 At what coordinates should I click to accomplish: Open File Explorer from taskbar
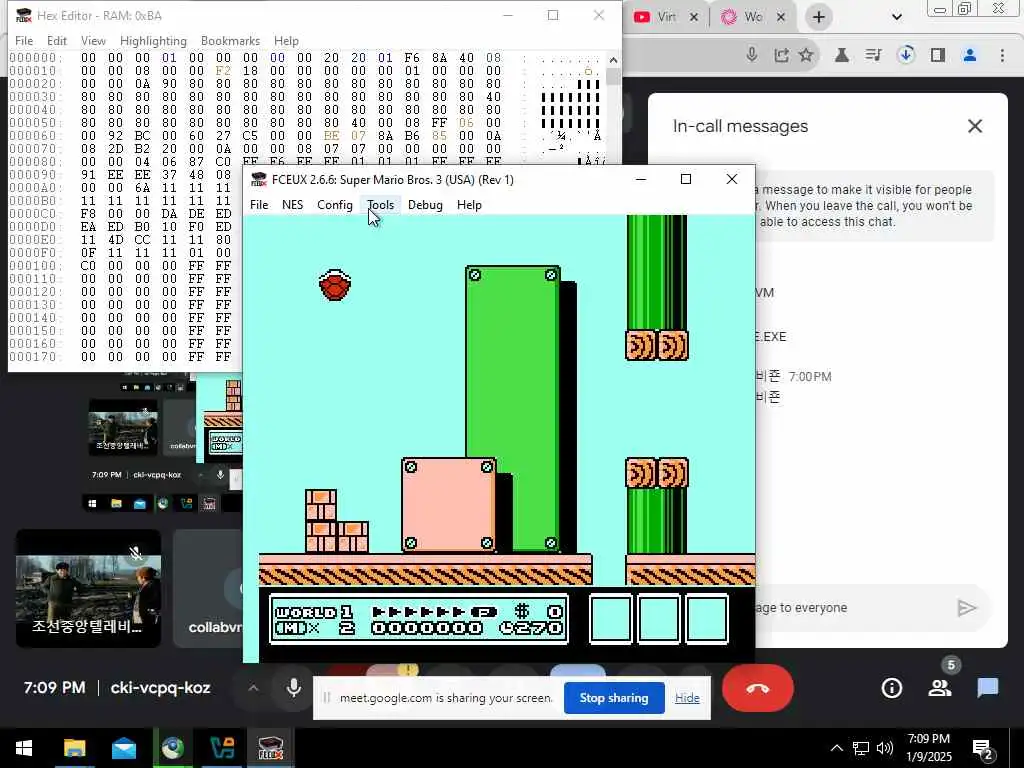point(74,748)
